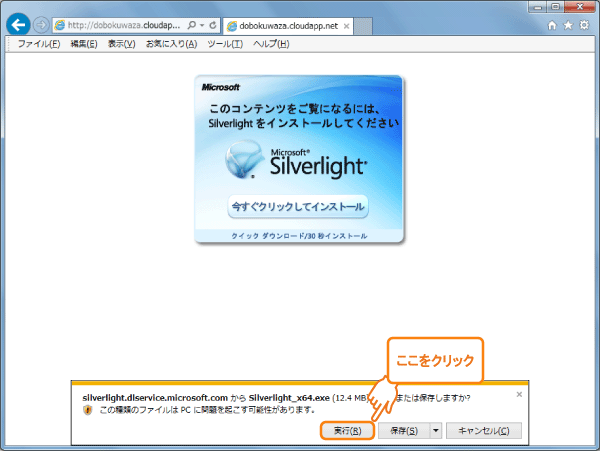The width and height of the screenshot is (600, 451).
Task: Click the address bar URL field
Action: [124, 25]
